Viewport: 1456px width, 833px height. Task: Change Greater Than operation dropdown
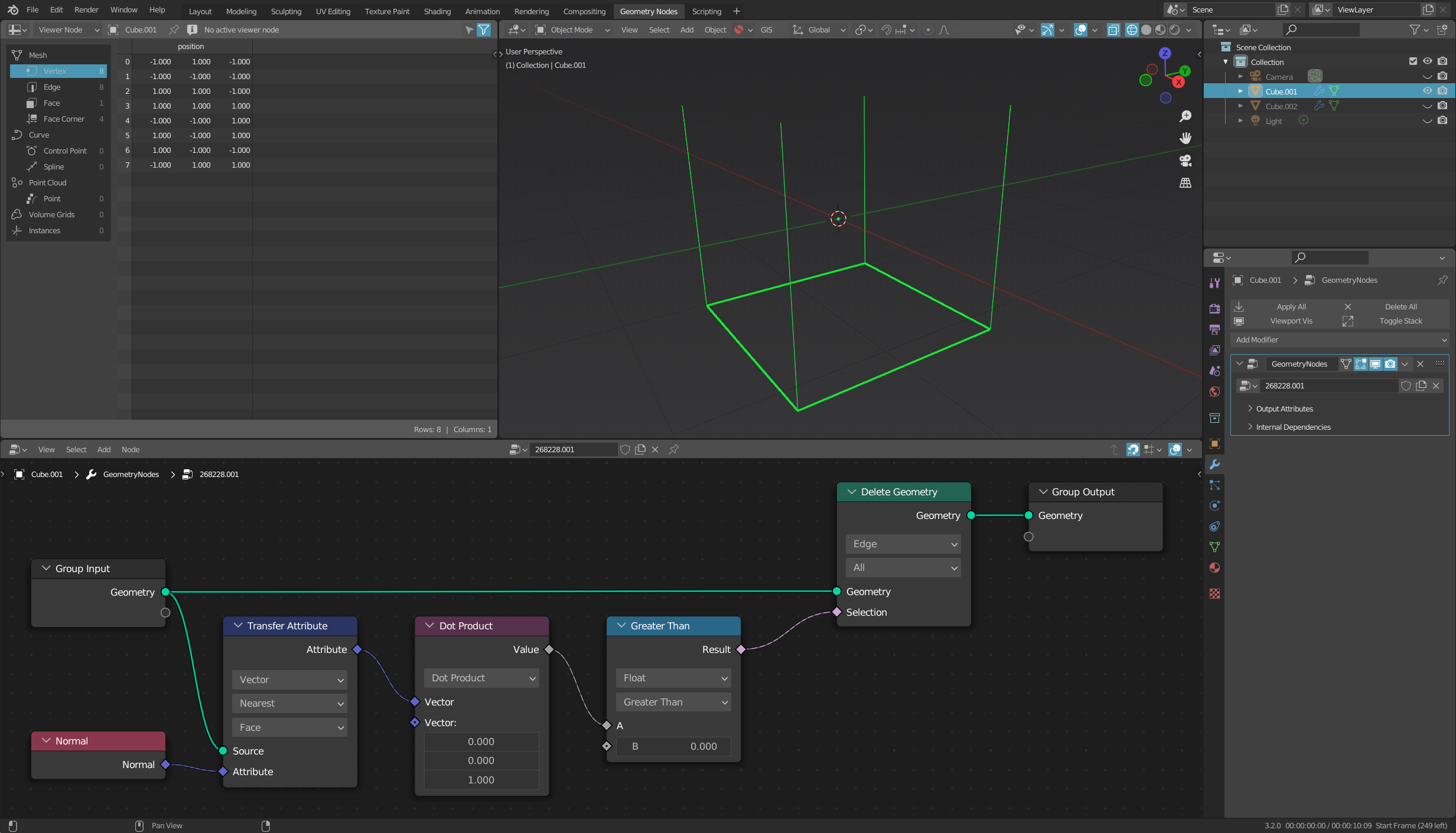click(672, 702)
